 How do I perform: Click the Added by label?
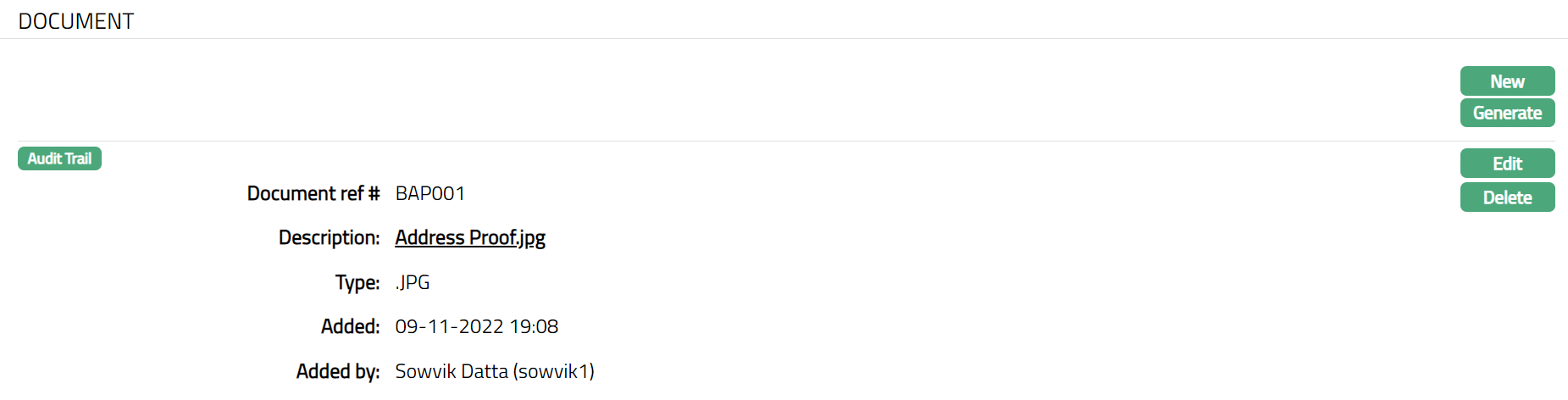point(337,371)
